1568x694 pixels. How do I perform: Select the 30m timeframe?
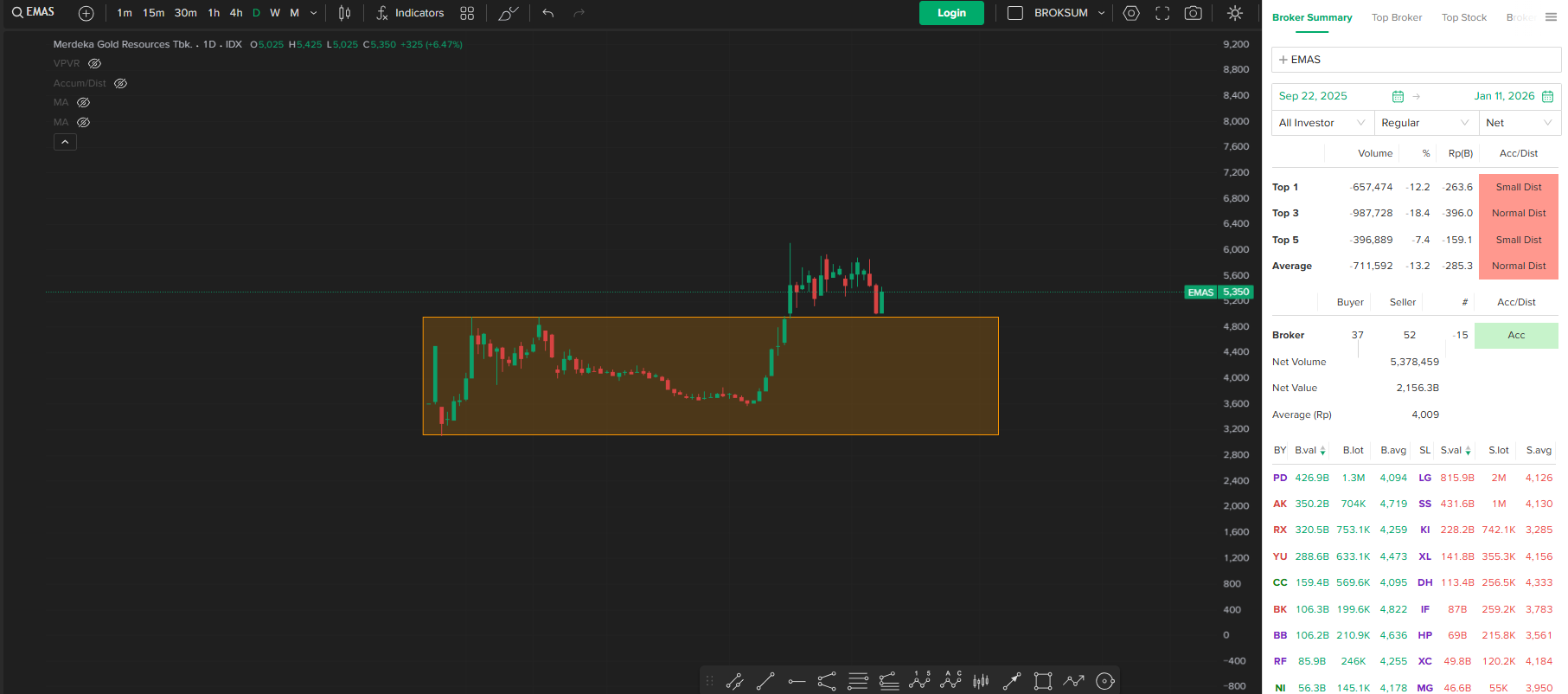(x=186, y=13)
